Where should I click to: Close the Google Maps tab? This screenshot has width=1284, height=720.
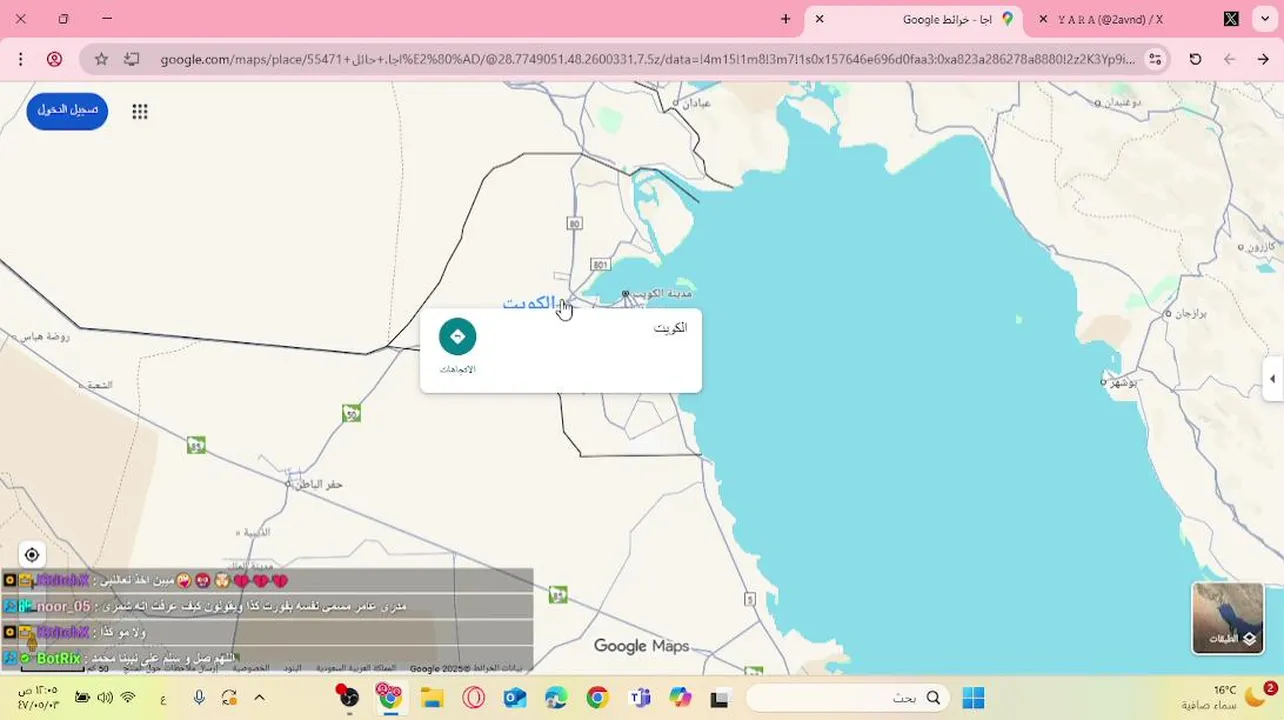tap(820, 19)
